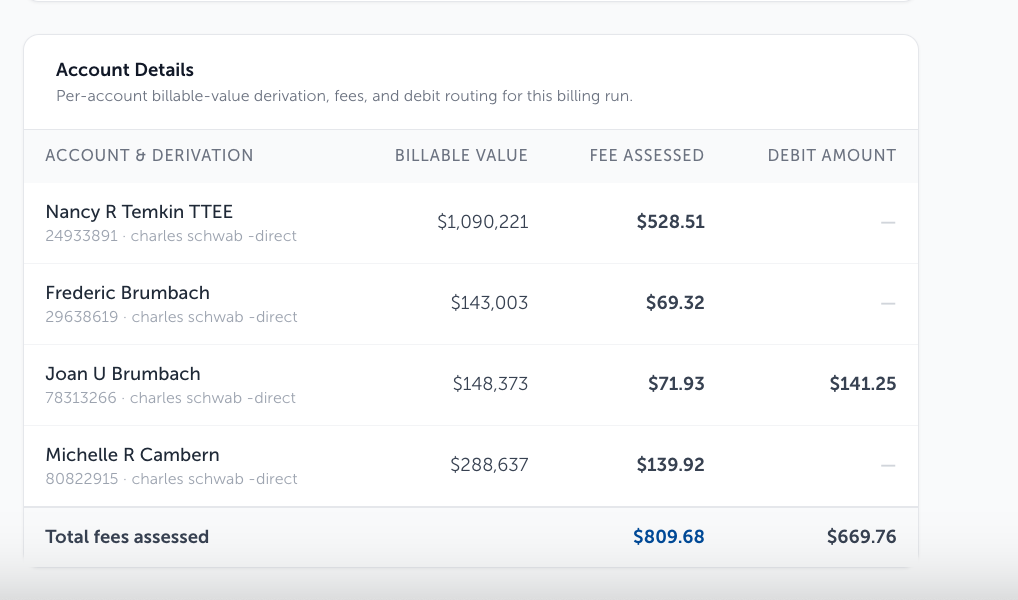1018x600 pixels.
Task: Select the $141.25 debit amount for Joan Brumbach
Action: (862, 384)
